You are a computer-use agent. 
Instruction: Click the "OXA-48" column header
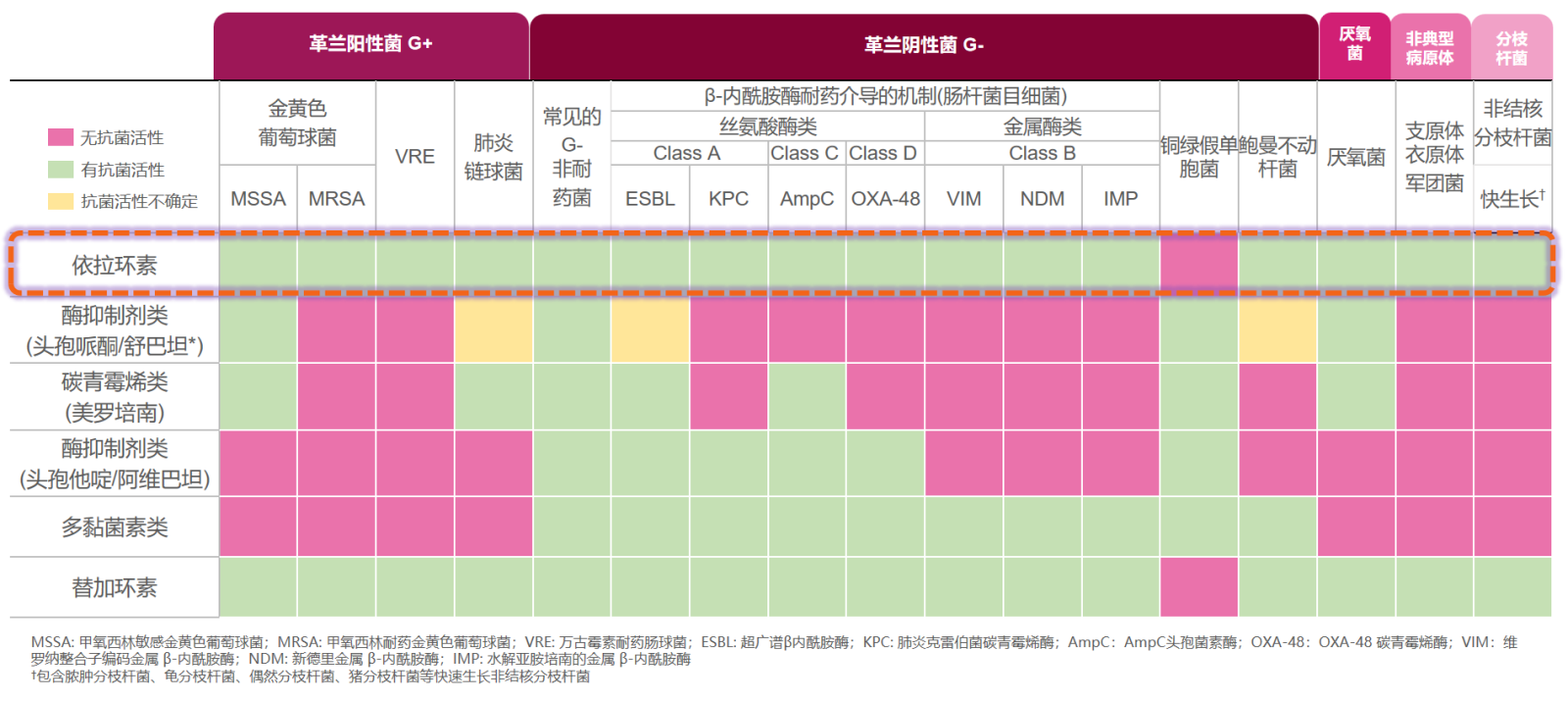pyautogui.click(x=885, y=199)
